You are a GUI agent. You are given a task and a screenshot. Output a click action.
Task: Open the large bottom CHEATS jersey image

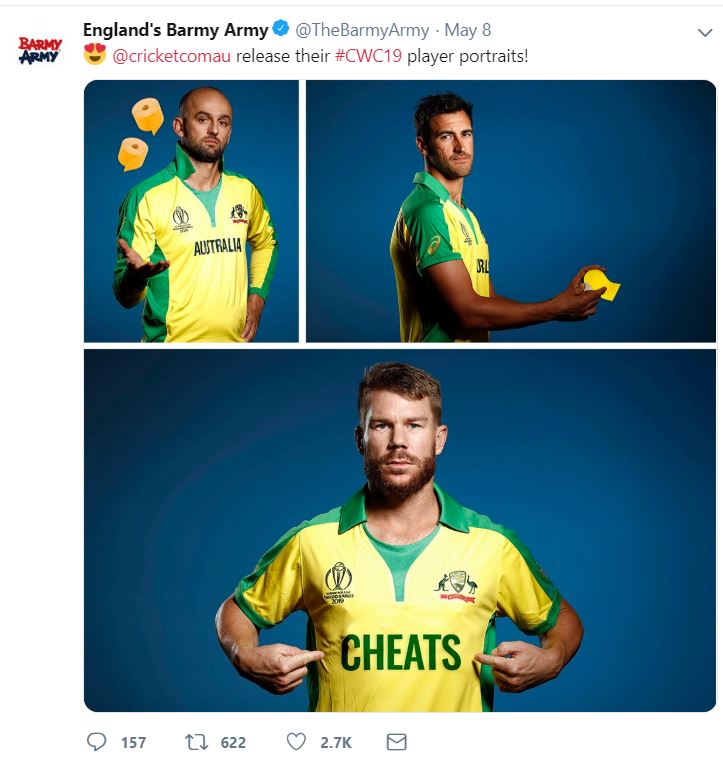400,530
